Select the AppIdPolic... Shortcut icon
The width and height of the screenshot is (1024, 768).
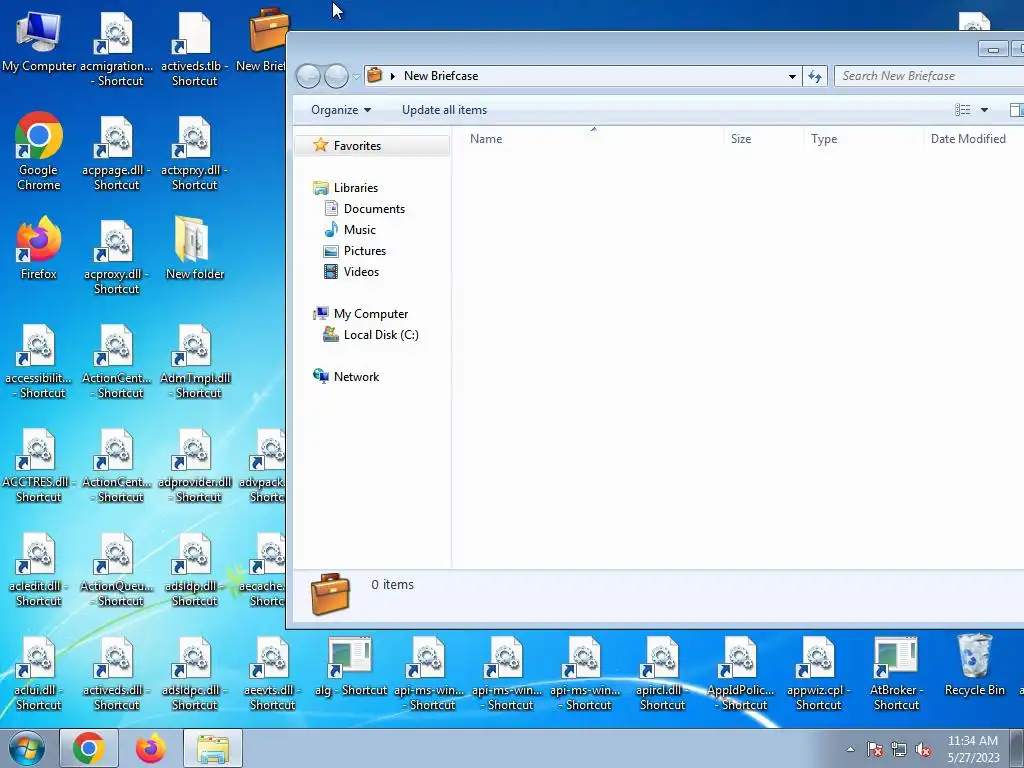[741, 673]
